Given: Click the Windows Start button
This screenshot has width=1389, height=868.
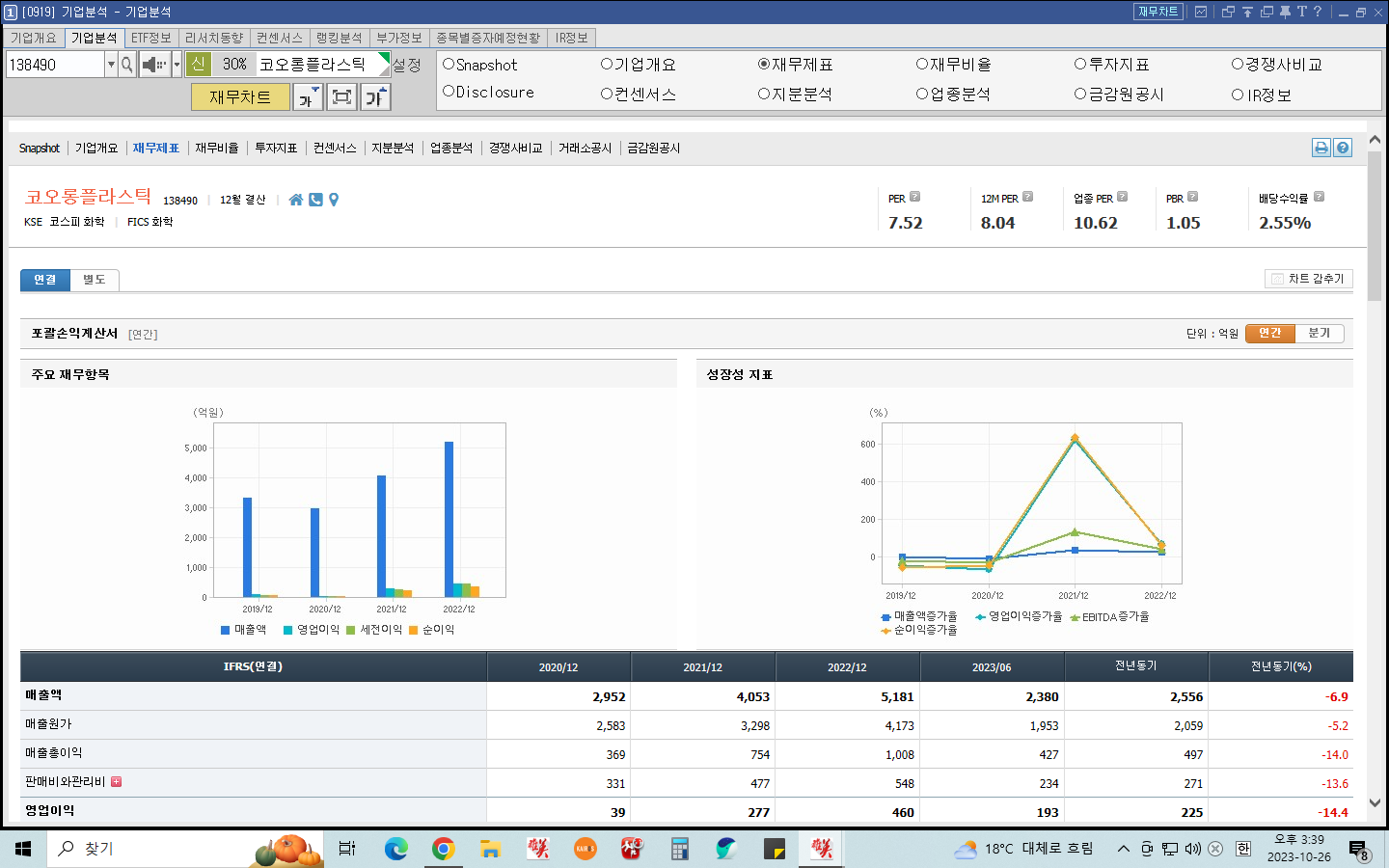Looking at the screenshot, I should (x=23, y=849).
